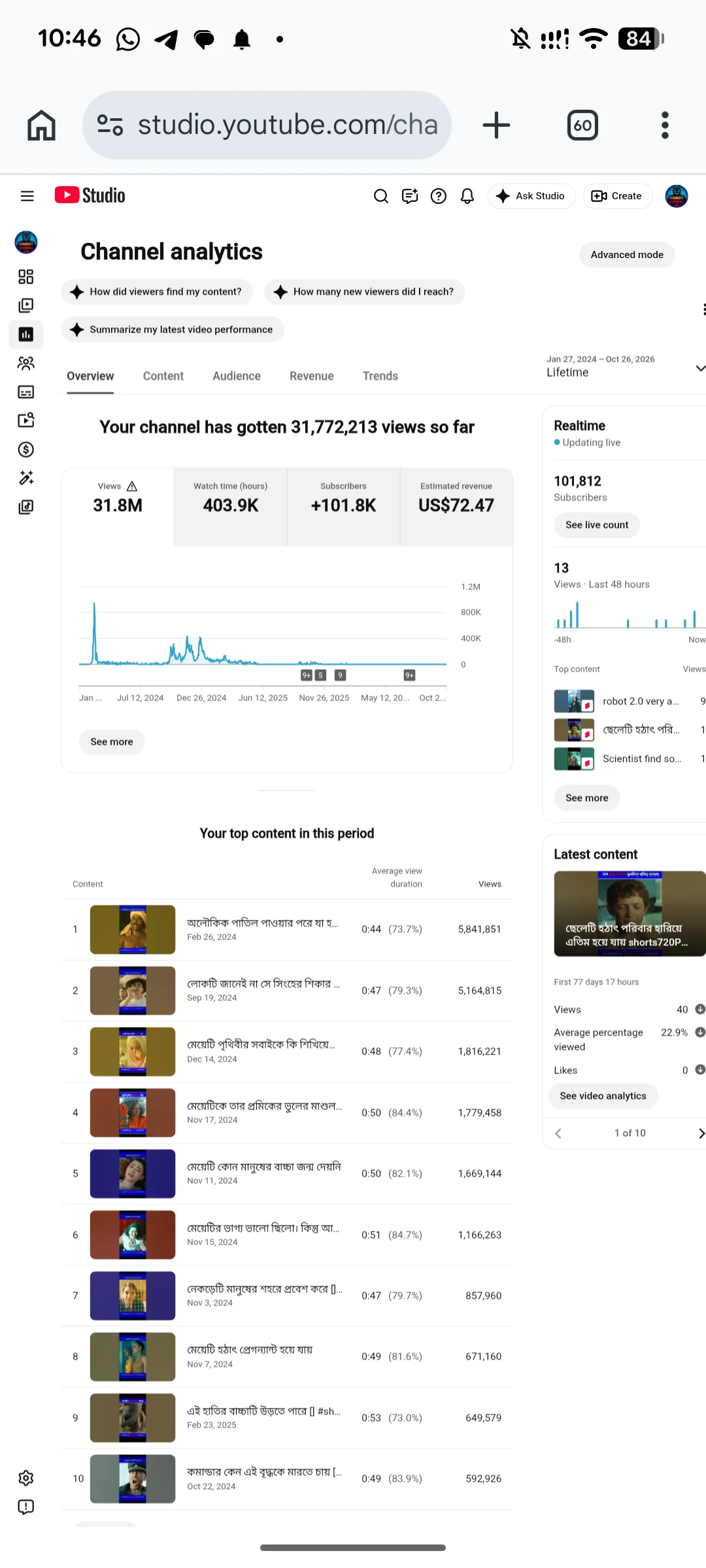706x1568 pixels.
Task: Click the chart marker labeled 5
Action: click(320, 675)
